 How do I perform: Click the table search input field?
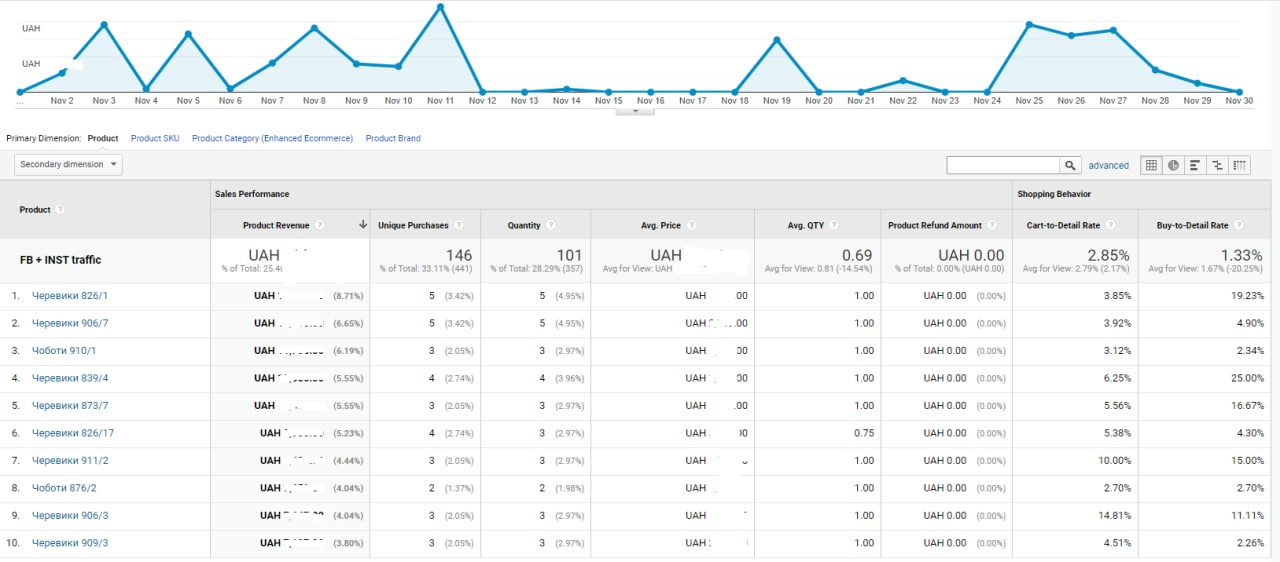[1003, 165]
